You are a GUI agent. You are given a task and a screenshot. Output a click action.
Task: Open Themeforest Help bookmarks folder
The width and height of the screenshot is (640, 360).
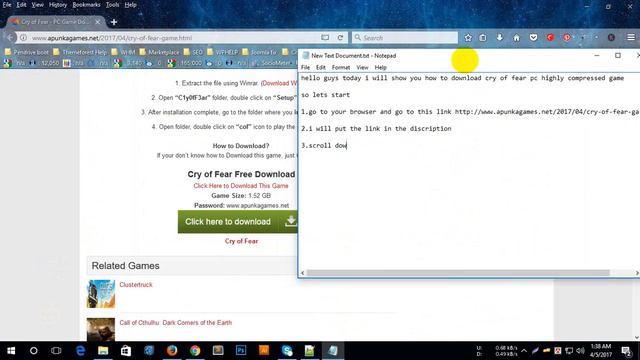80,52
